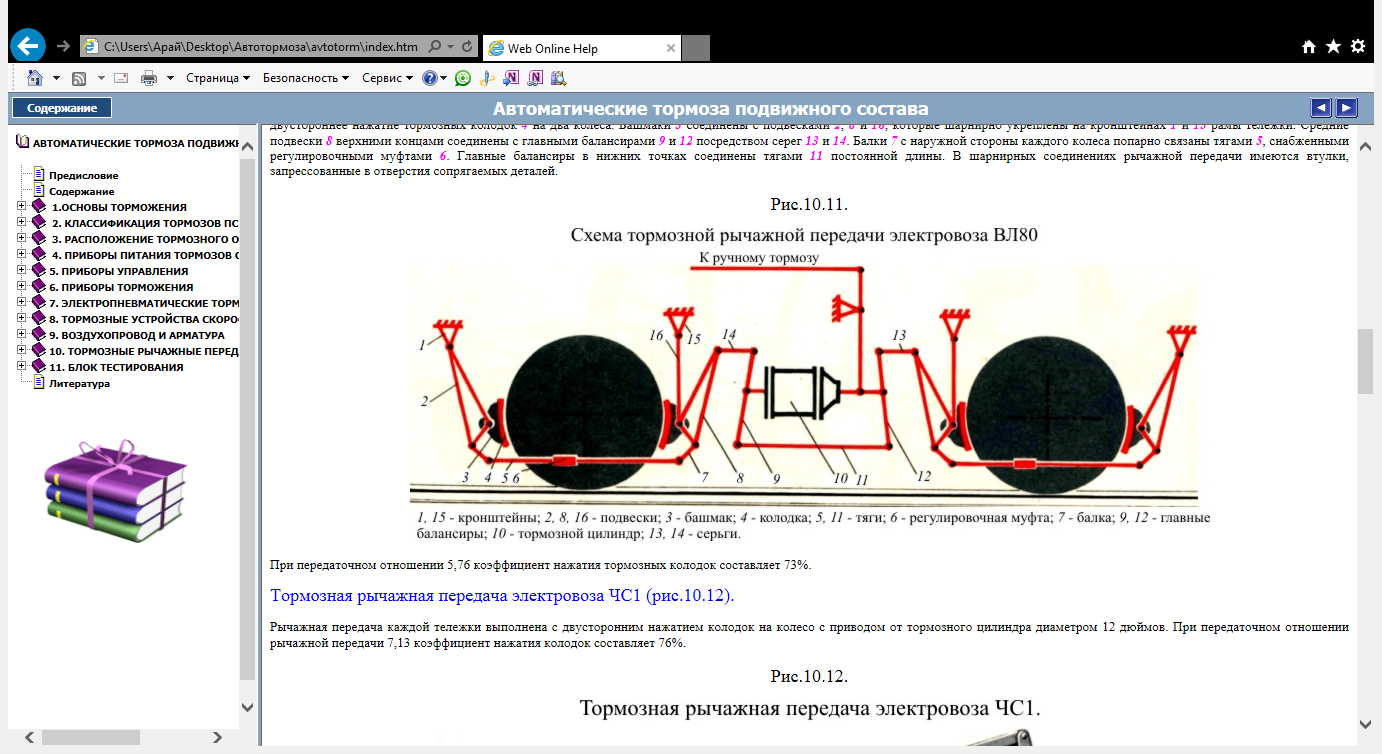Select 5. ПРИБОРЫ УПРАВЛЕНИЯ tree item
Screen dimensions: 1382x754
119,271
